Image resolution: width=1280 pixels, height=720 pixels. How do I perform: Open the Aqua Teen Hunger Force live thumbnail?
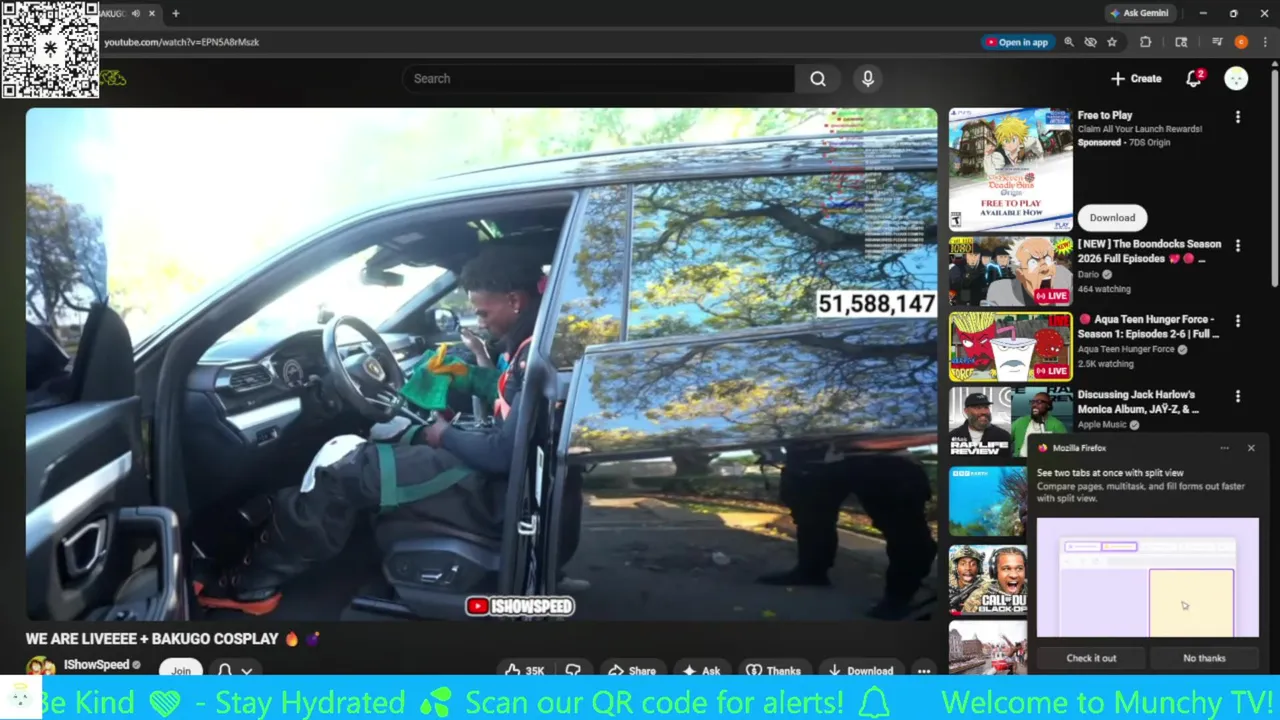tap(1010, 347)
